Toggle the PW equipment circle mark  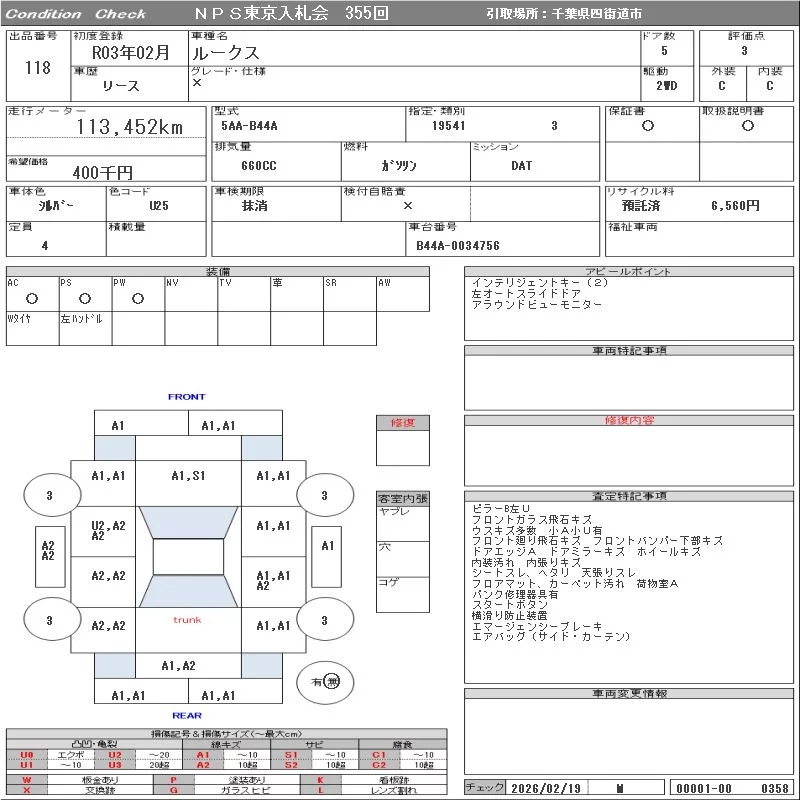[x=138, y=298]
